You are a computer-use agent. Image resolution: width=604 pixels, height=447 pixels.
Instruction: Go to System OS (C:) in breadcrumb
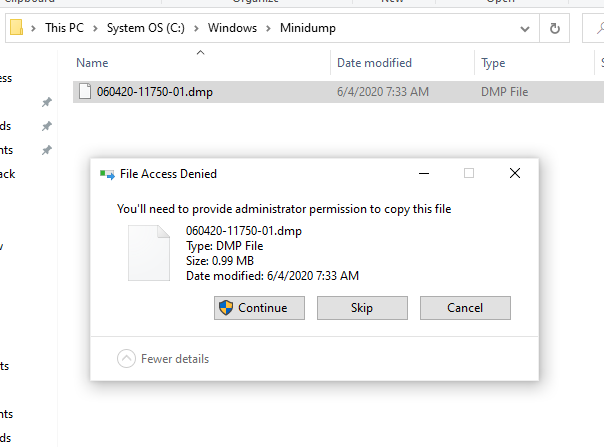pos(146,28)
